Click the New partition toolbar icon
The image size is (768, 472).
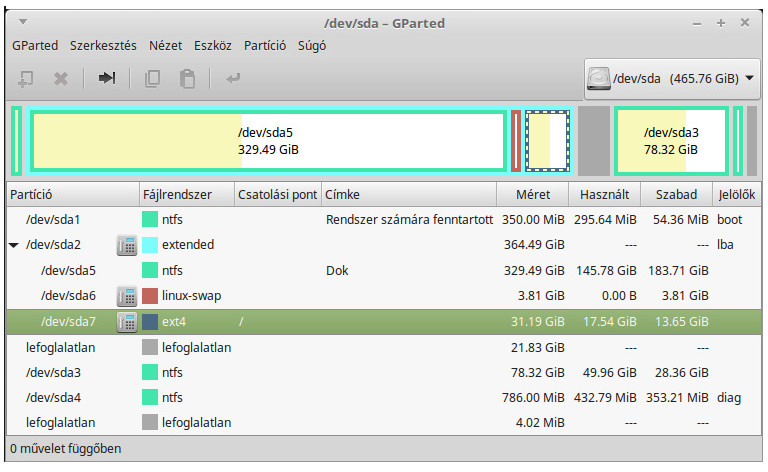click(x=26, y=78)
